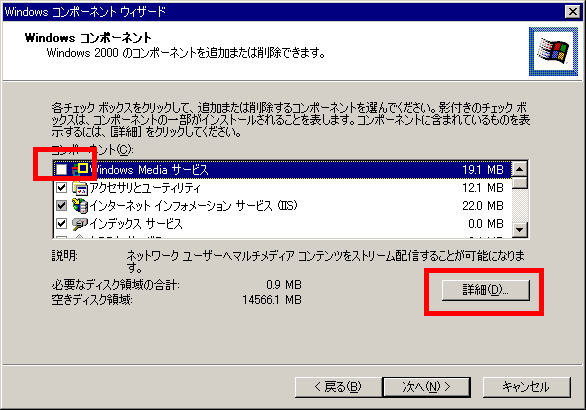
Task: Click the 14566.1 MB free disk value
Action: pyautogui.click(x=272, y=300)
